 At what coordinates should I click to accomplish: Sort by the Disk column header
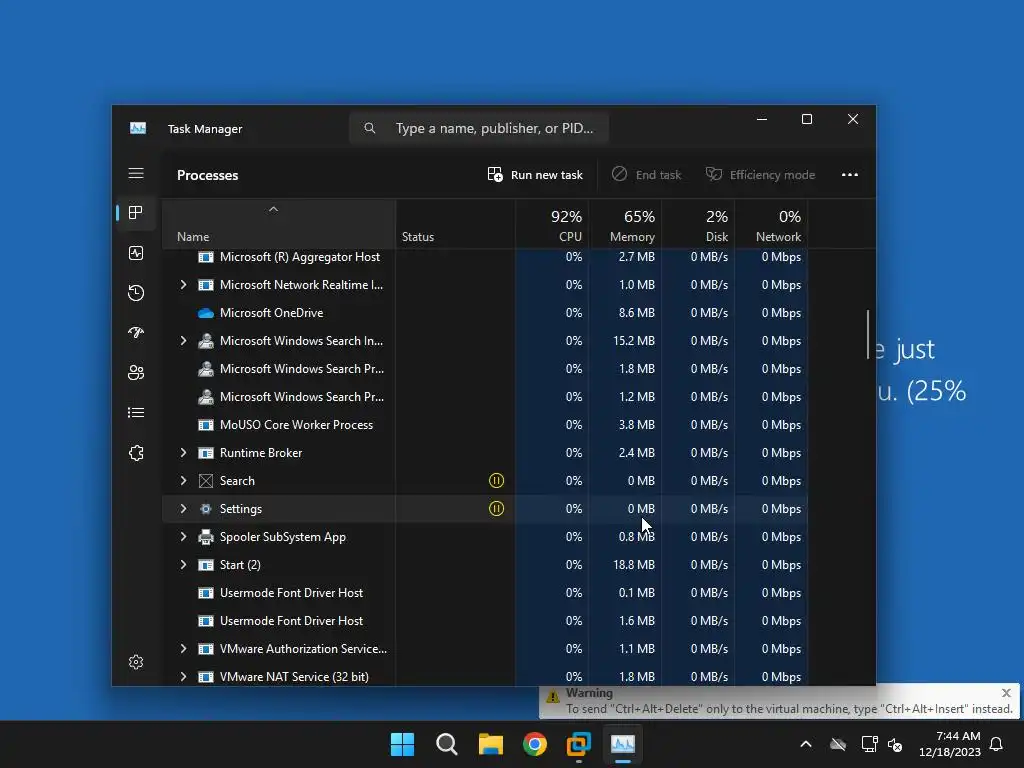coord(698,224)
